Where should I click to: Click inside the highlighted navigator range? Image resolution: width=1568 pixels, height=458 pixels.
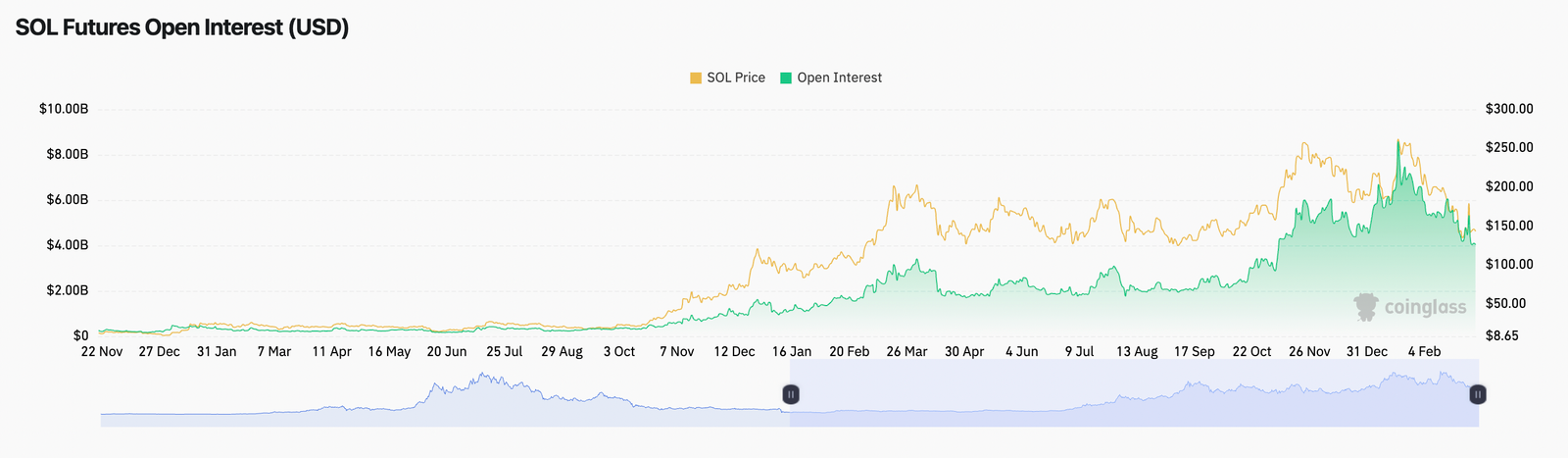1127,402
